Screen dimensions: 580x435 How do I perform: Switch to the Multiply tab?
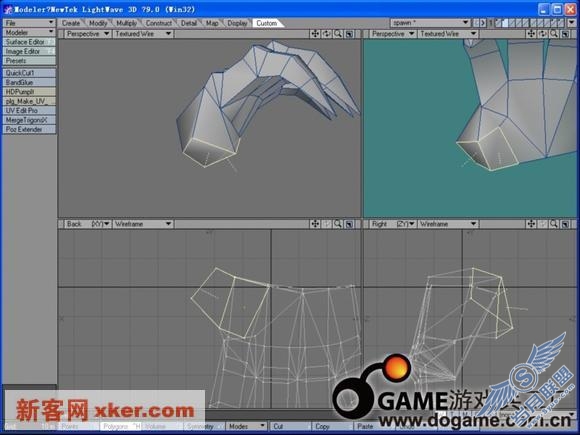127,23
